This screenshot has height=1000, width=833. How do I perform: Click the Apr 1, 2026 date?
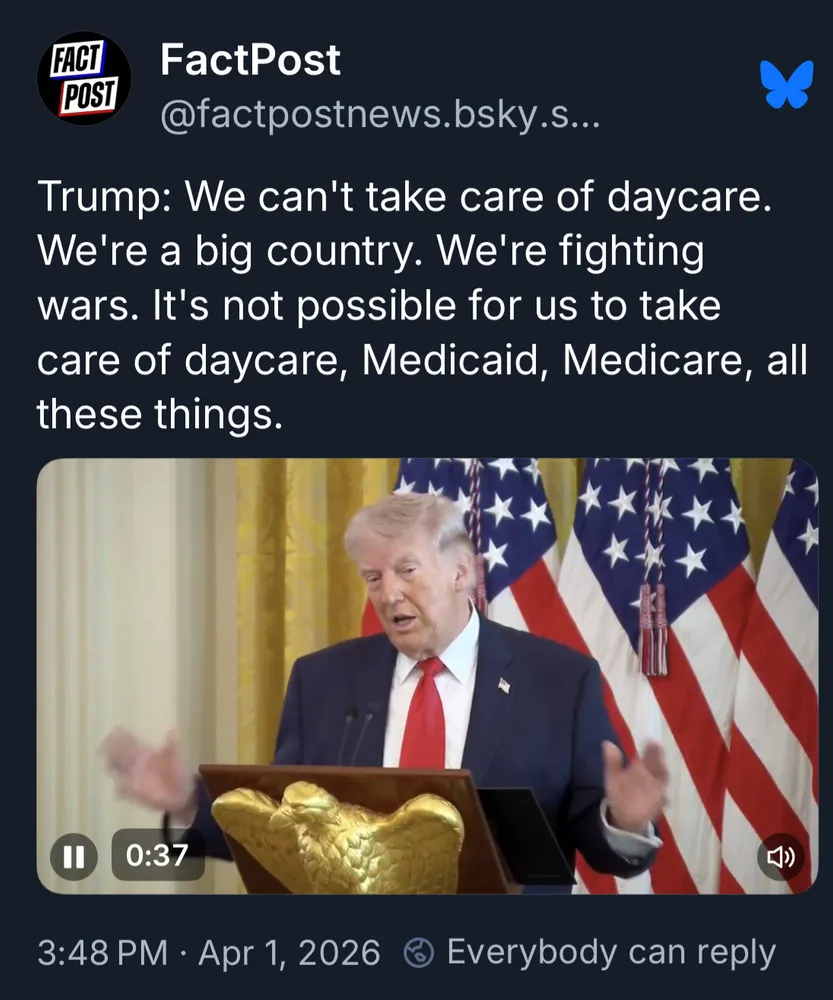pyautogui.click(x=290, y=953)
